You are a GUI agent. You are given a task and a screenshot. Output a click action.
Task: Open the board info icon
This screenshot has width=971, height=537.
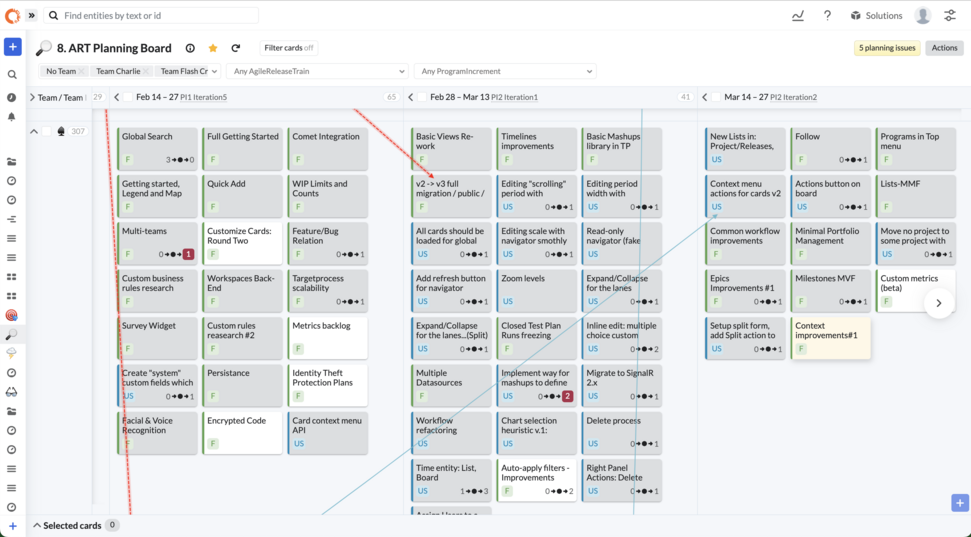pos(190,48)
